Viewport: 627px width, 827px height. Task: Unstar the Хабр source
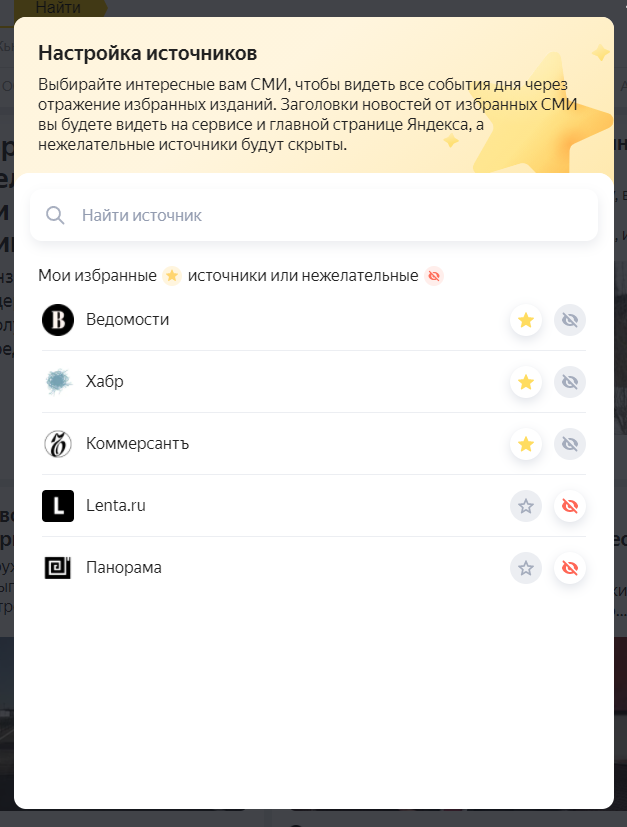click(526, 382)
